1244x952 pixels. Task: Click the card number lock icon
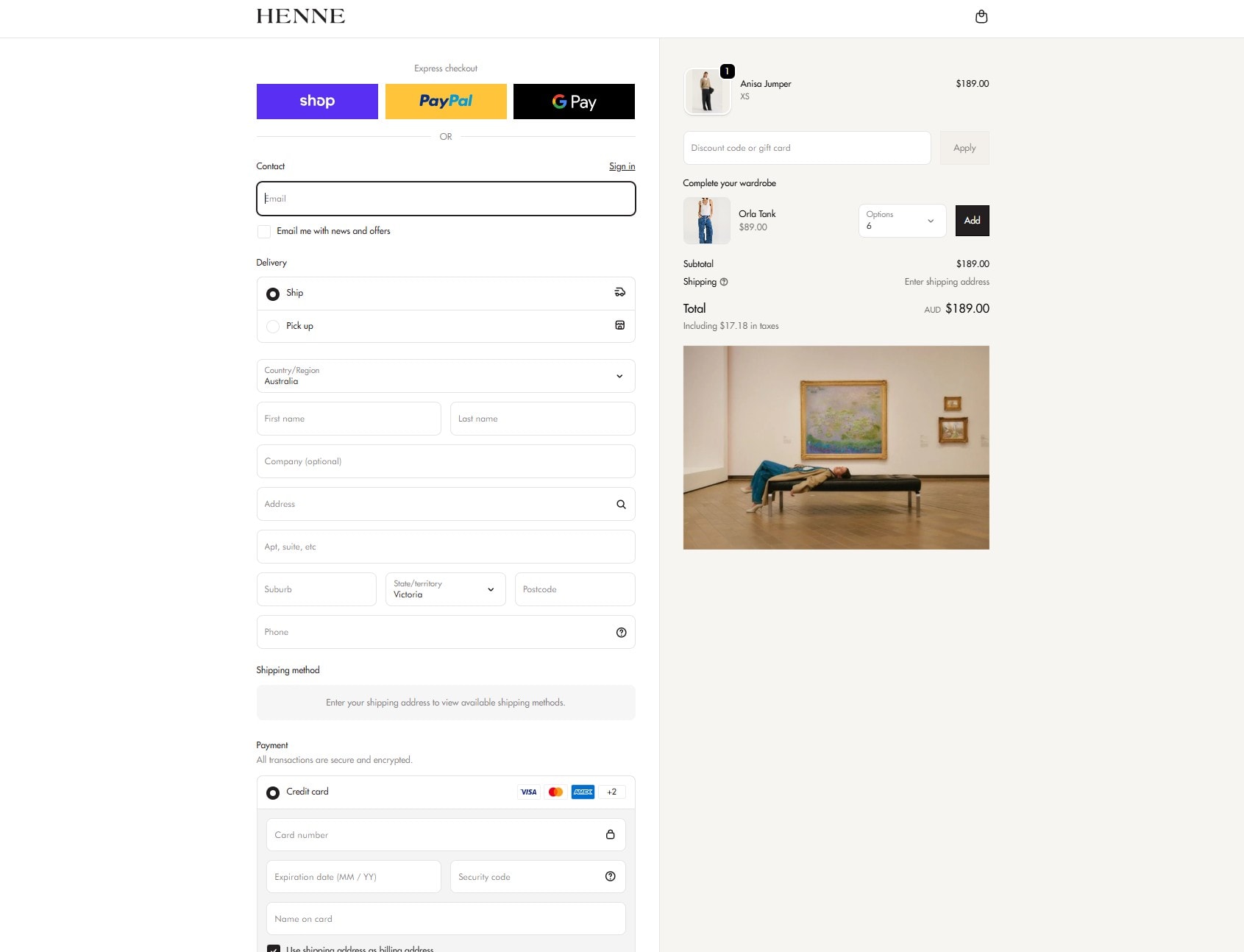[610, 834]
